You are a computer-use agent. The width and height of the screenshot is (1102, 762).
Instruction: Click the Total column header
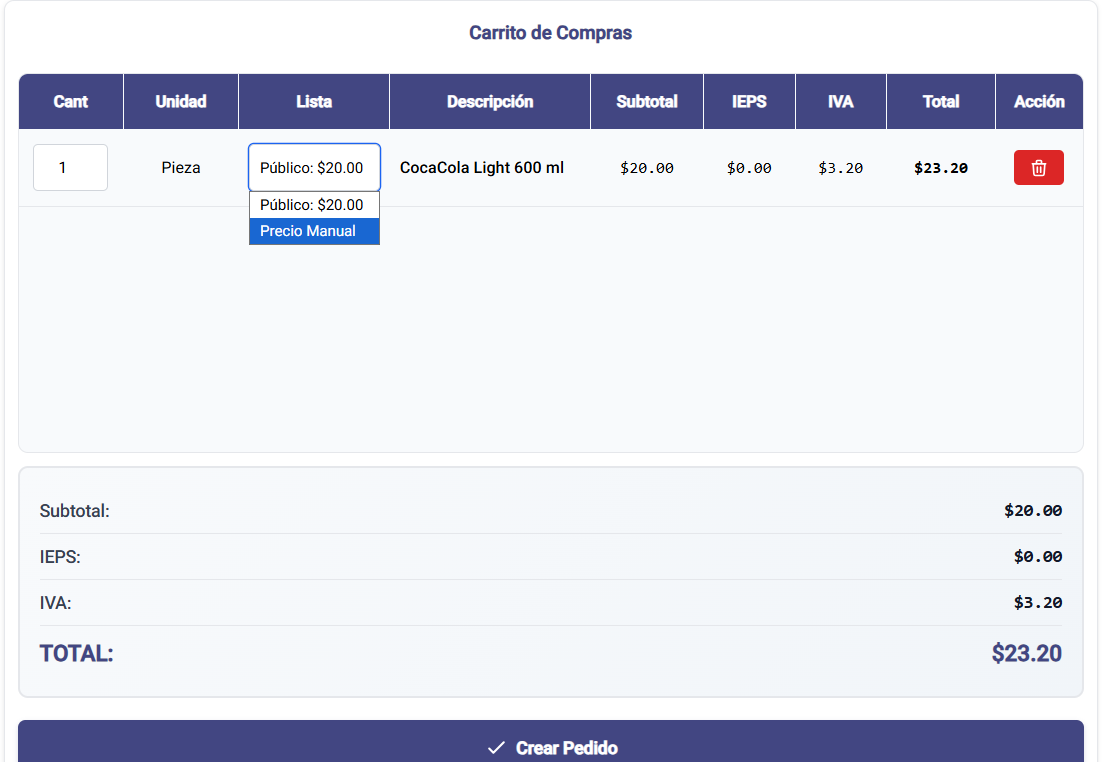[941, 101]
